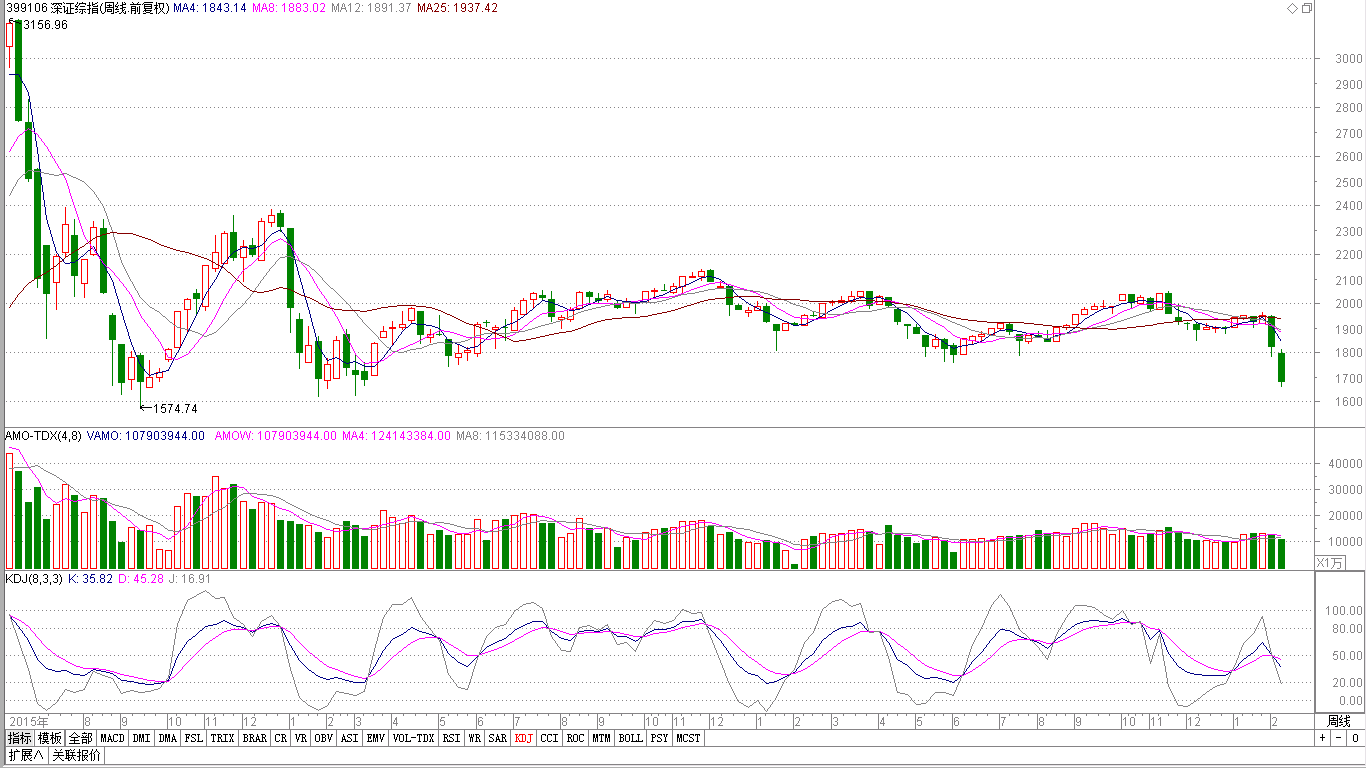Click the chart title 399106 深证综指(周线 前复权)

click(86, 8)
